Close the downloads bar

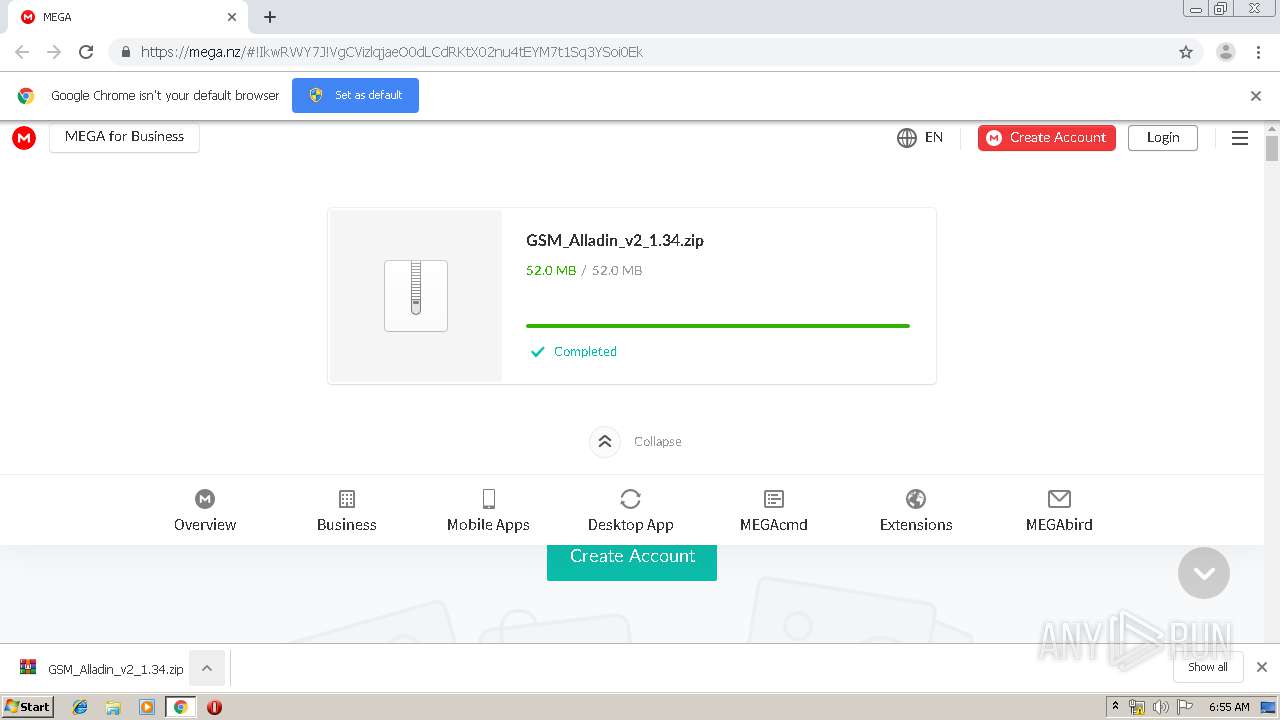tap(1262, 667)
